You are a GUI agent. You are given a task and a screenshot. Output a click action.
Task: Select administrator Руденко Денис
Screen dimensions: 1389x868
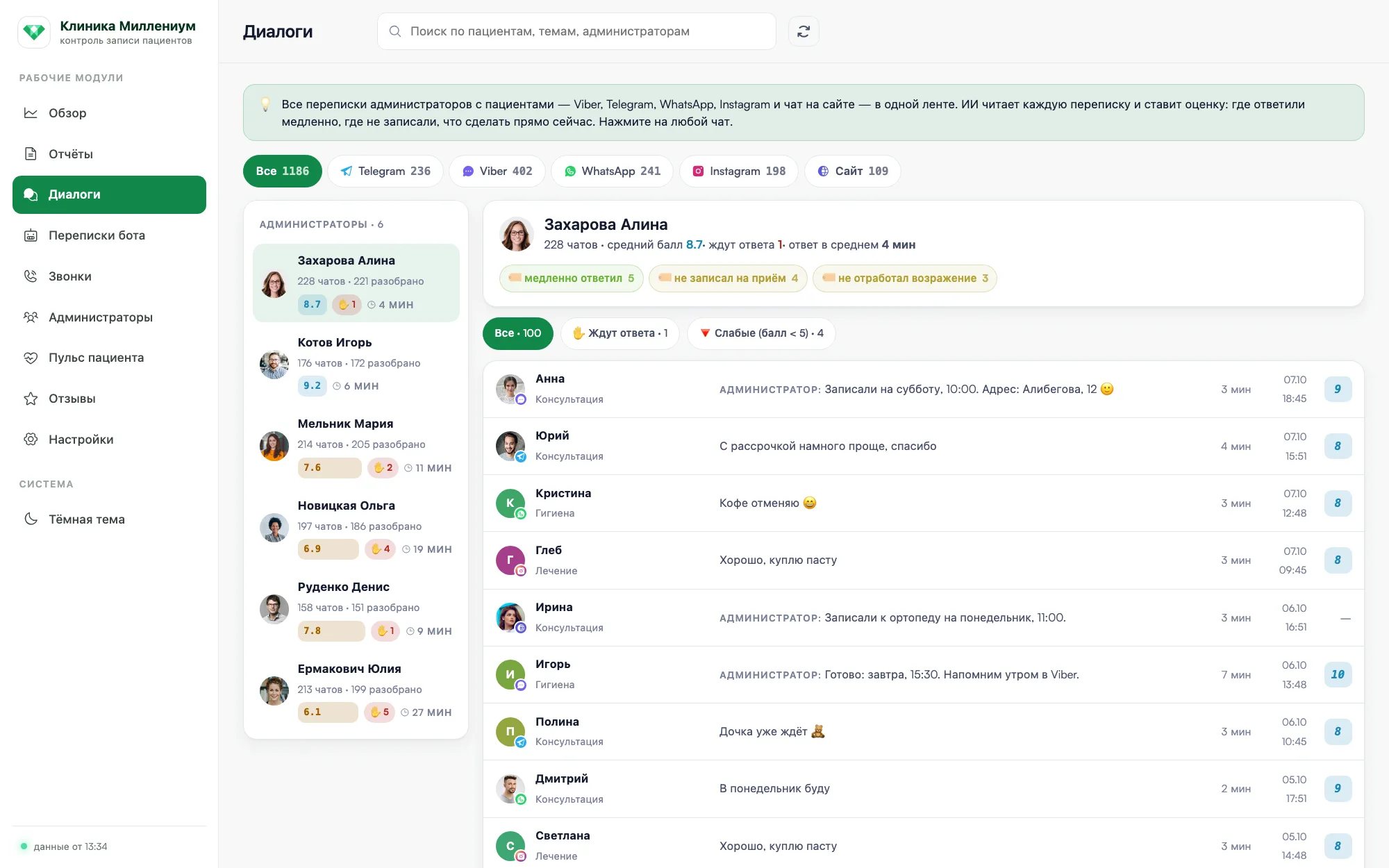356,609
